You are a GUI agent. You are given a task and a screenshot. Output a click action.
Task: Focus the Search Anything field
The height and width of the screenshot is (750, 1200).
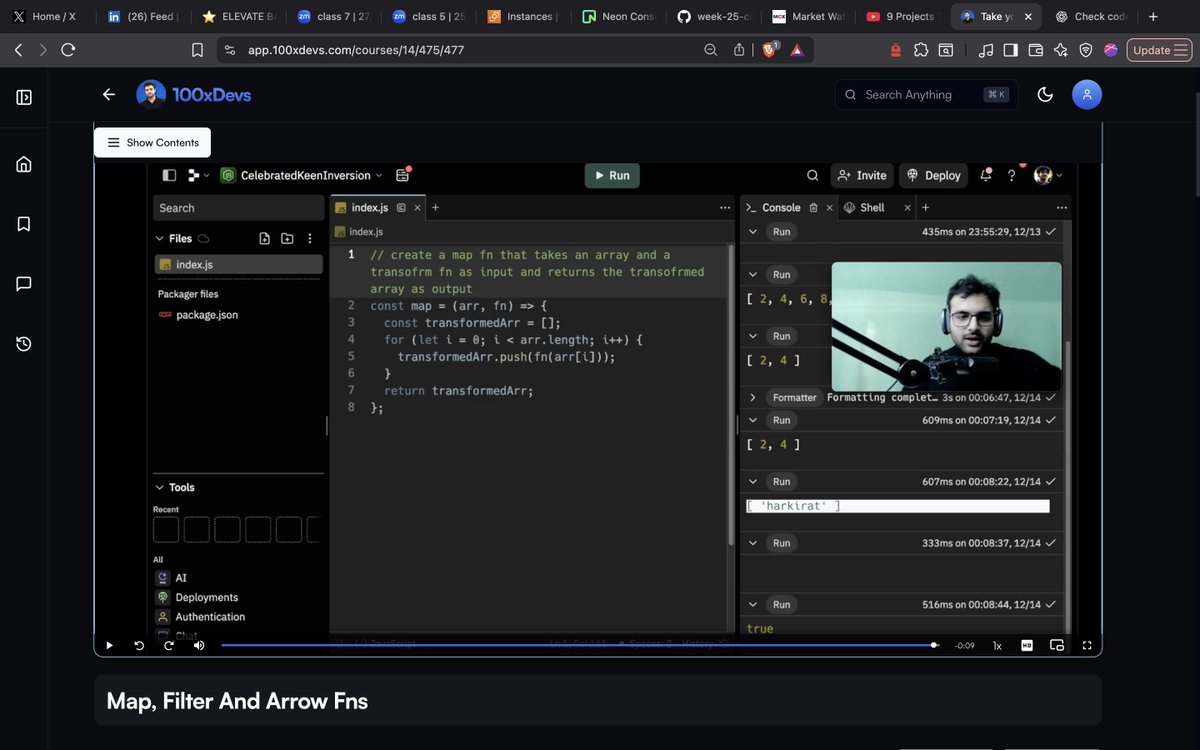(x=926, y=95)
